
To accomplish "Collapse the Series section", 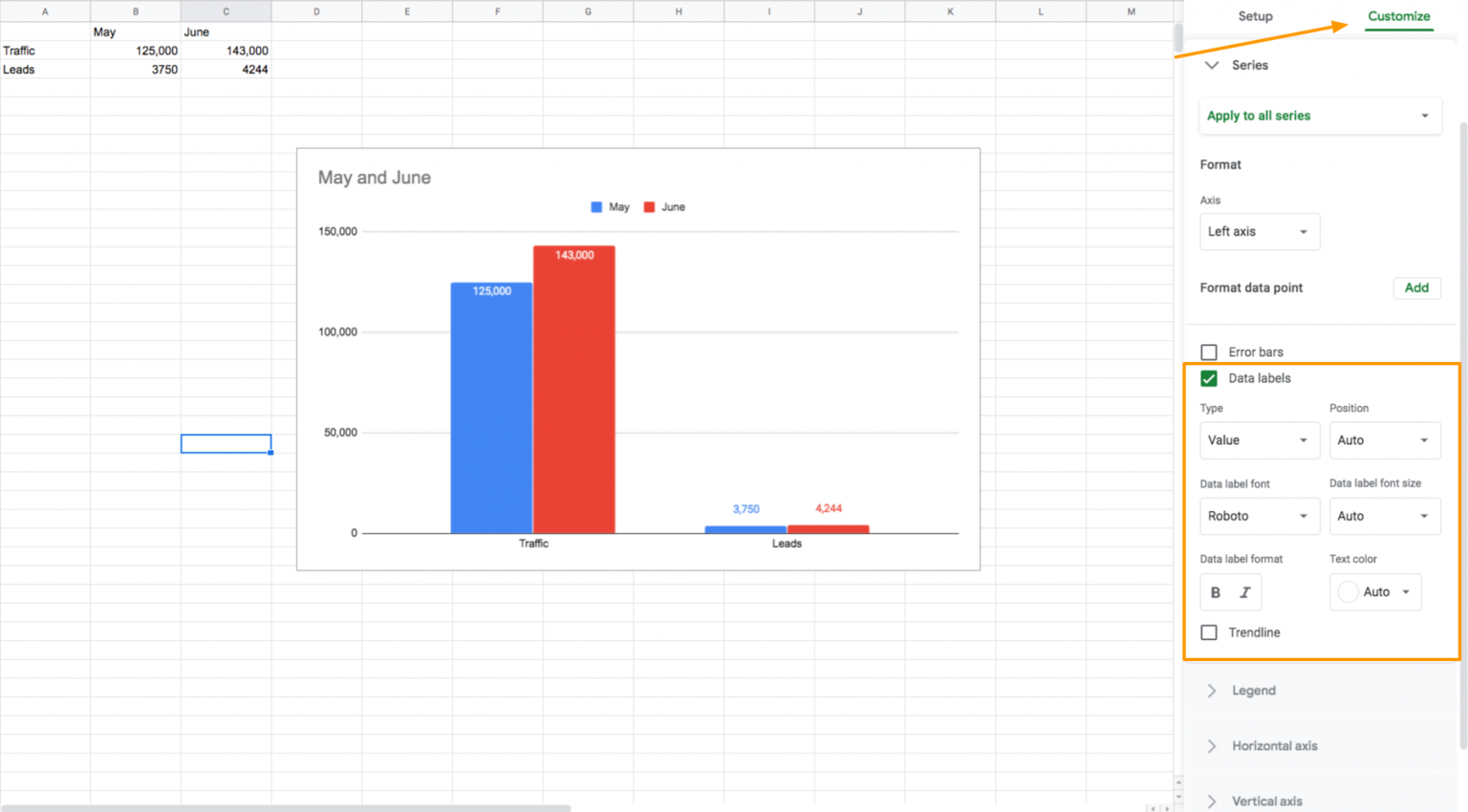I will tap(1212, 65).
